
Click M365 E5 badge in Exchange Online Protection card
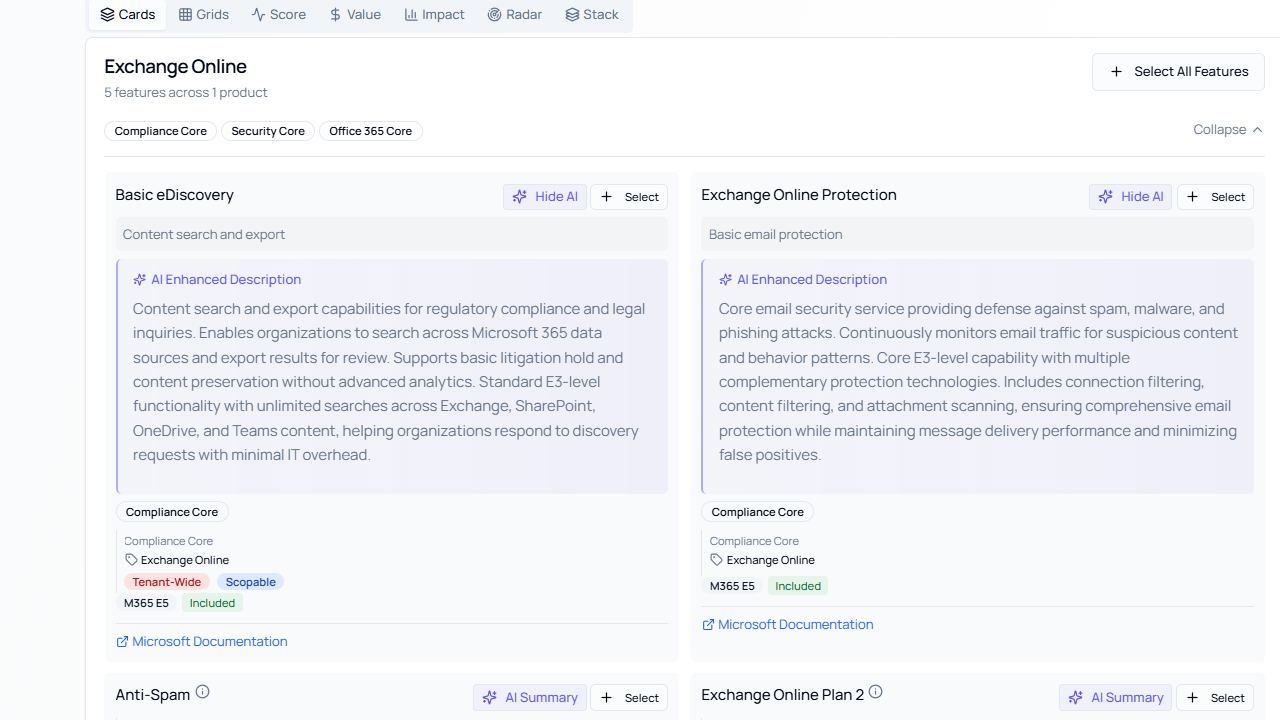click(733, 586)
